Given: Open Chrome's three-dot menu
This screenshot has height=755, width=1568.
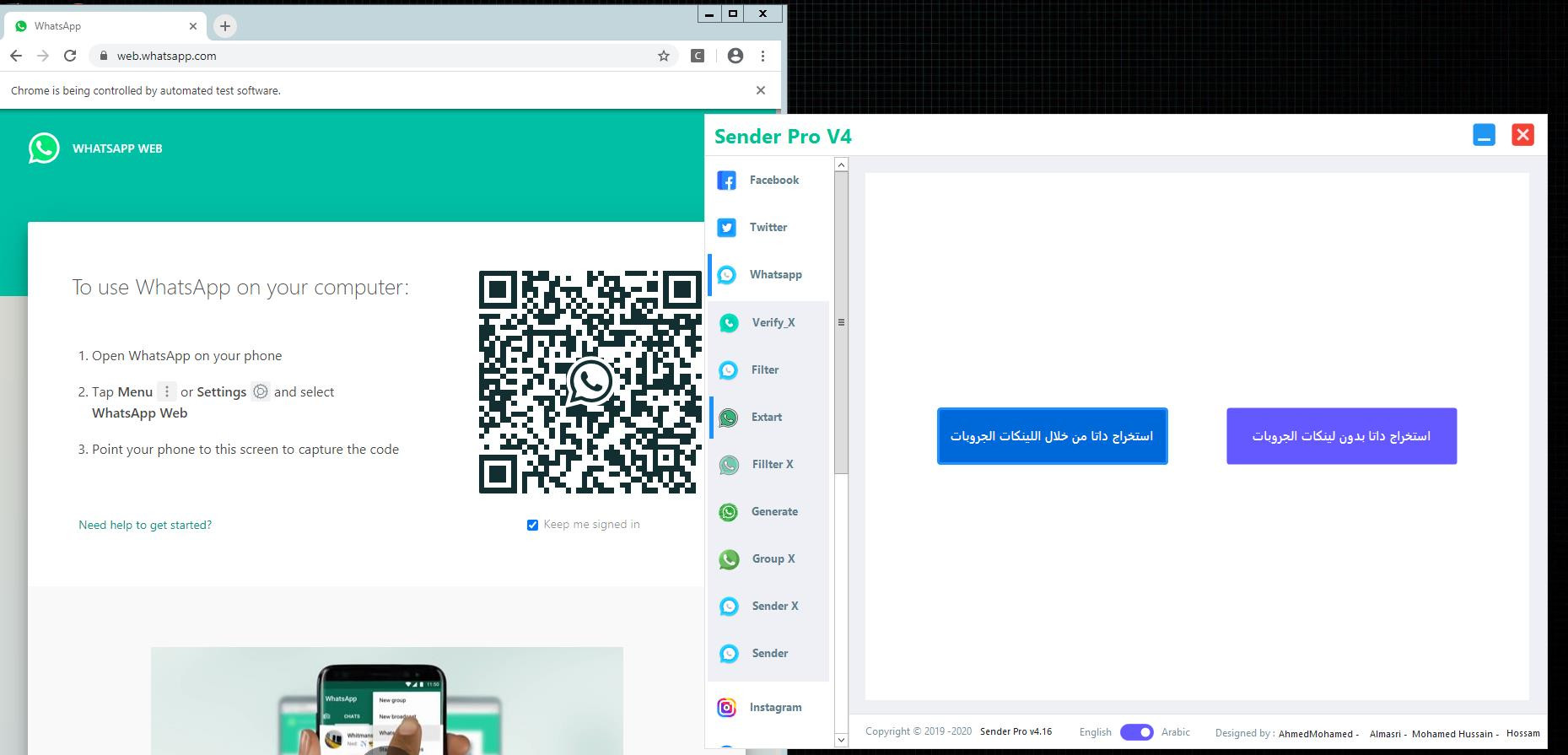Looking at the screenshot, I should tap(762, 56).
